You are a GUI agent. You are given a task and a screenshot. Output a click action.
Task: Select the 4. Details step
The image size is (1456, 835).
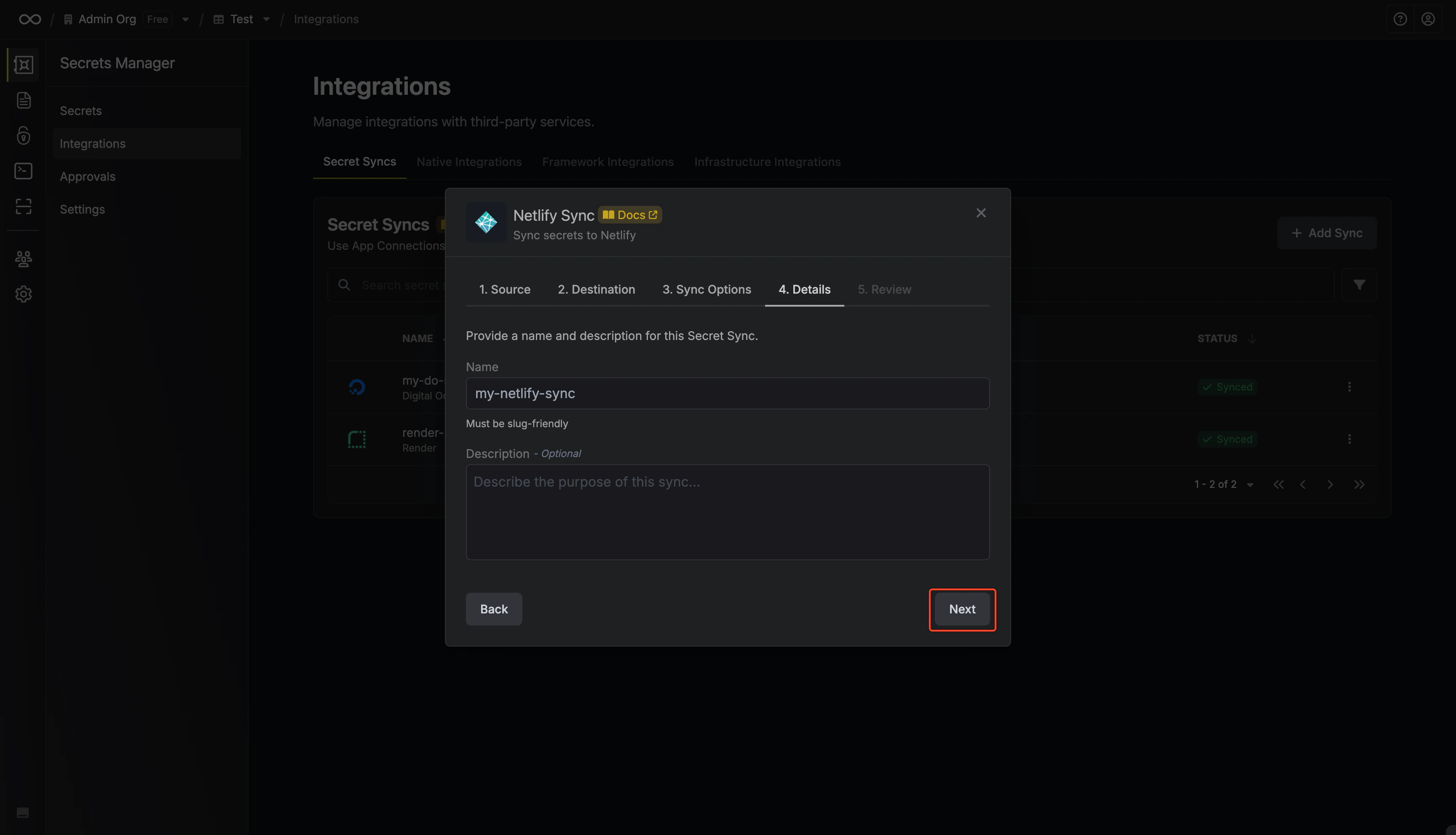pos(805,289)
